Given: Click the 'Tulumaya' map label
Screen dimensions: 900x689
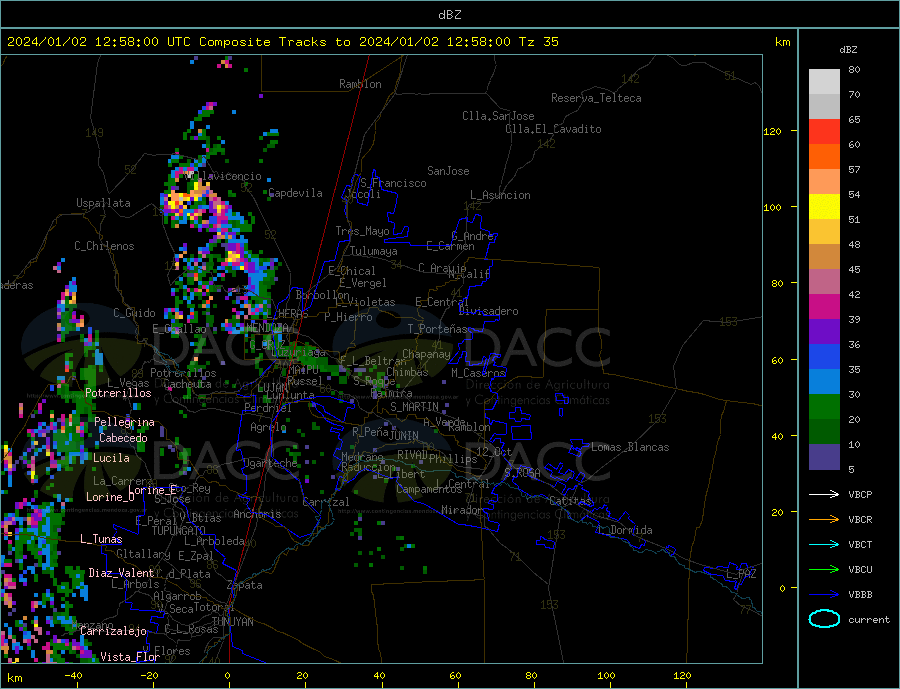Looking at the screenshot, I should (x=373, y=251).
